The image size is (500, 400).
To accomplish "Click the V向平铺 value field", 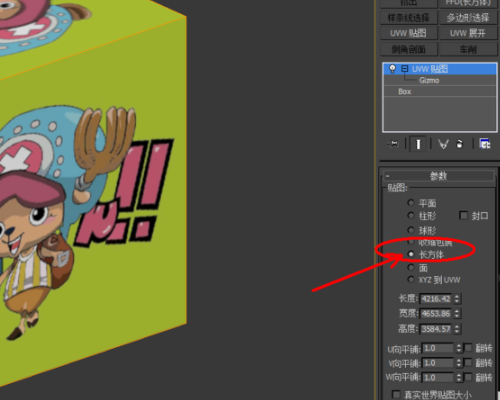I will pos(438,363).
